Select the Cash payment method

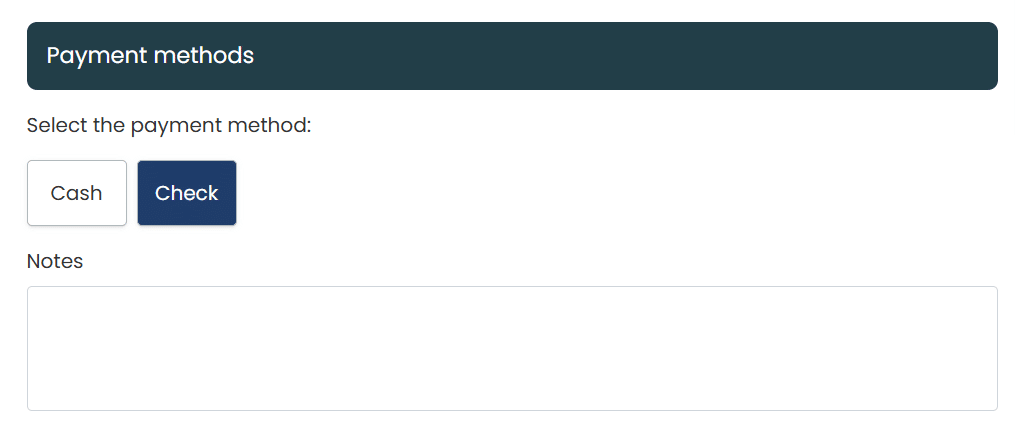[77, 193]
